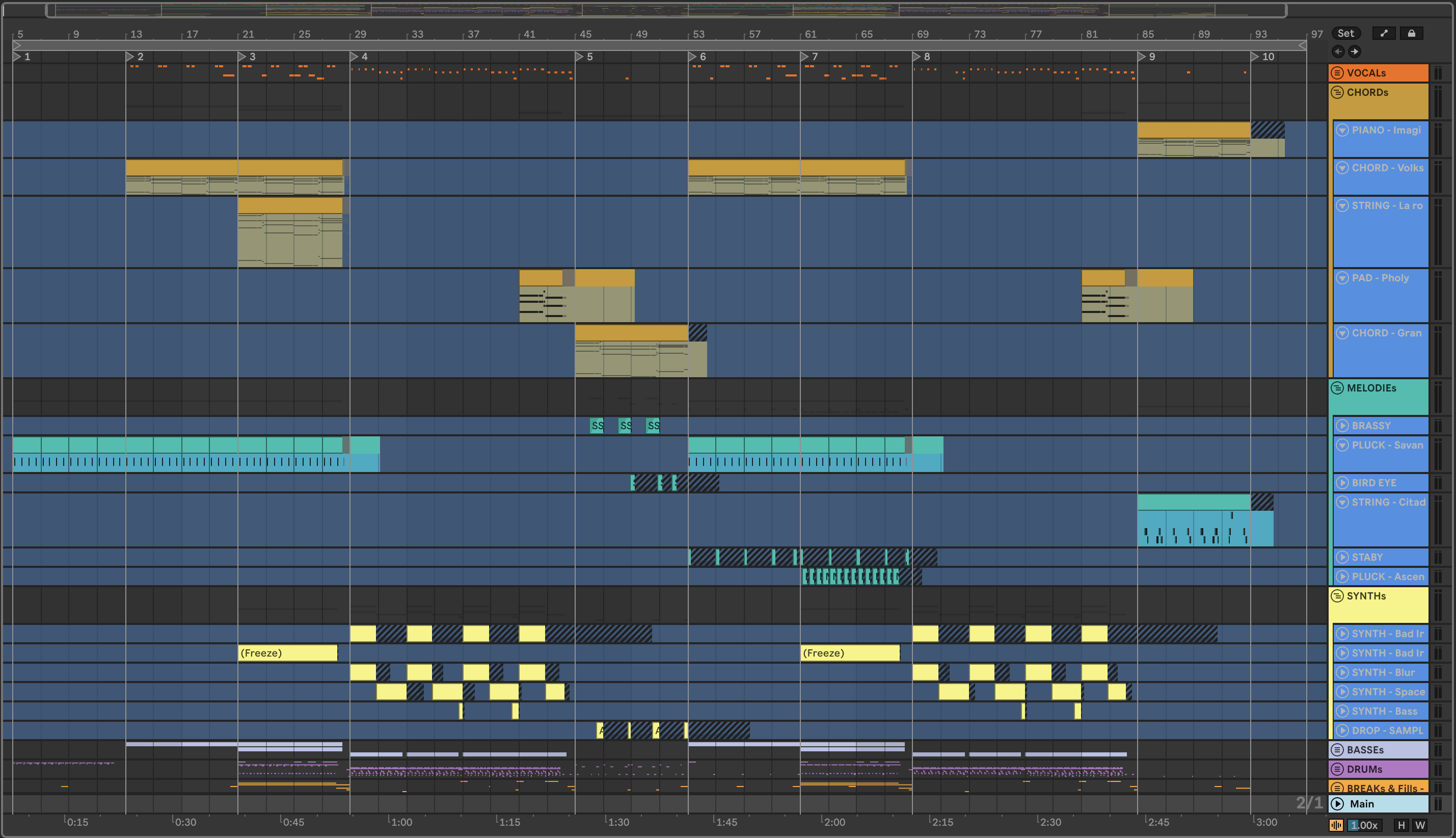Toggle waveform zoom button at bottom right
Image resolution: width=1456 pixels, height=838 pixels.
1336,825
